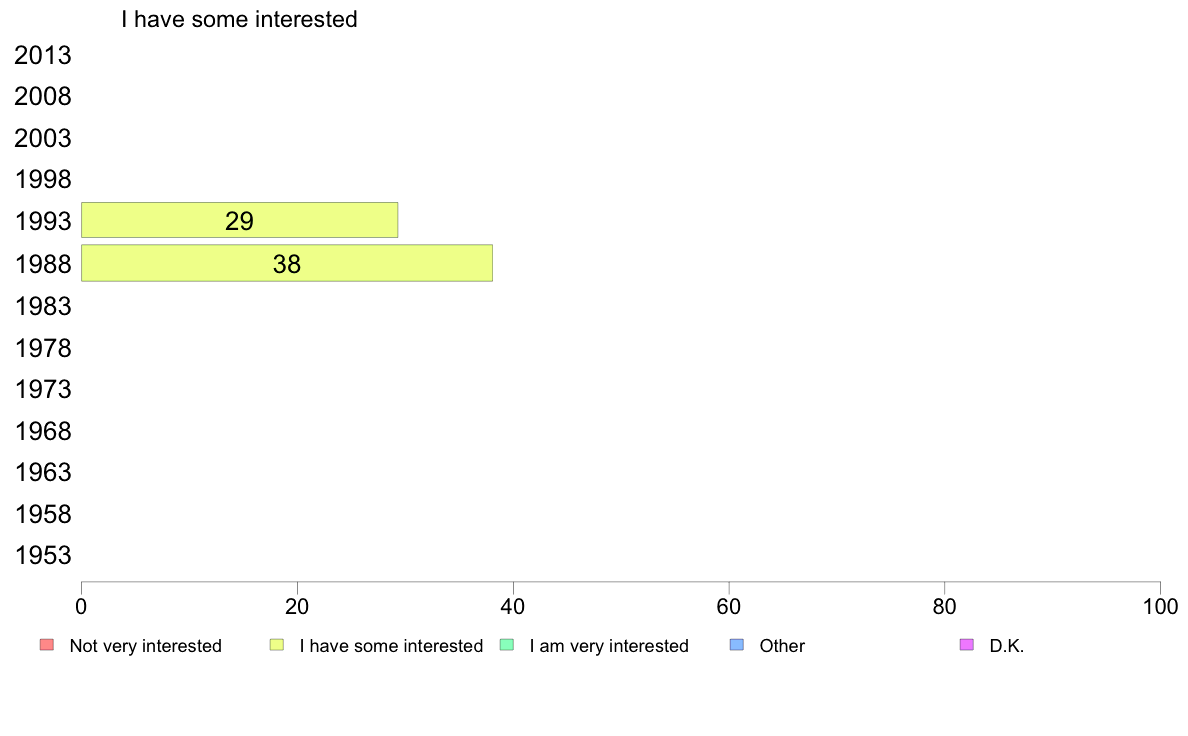Image resolution: width=1188 pixels, height=736 pixels.
Task: Select the 1988 bar showing 38
Action: click(286, 263)
